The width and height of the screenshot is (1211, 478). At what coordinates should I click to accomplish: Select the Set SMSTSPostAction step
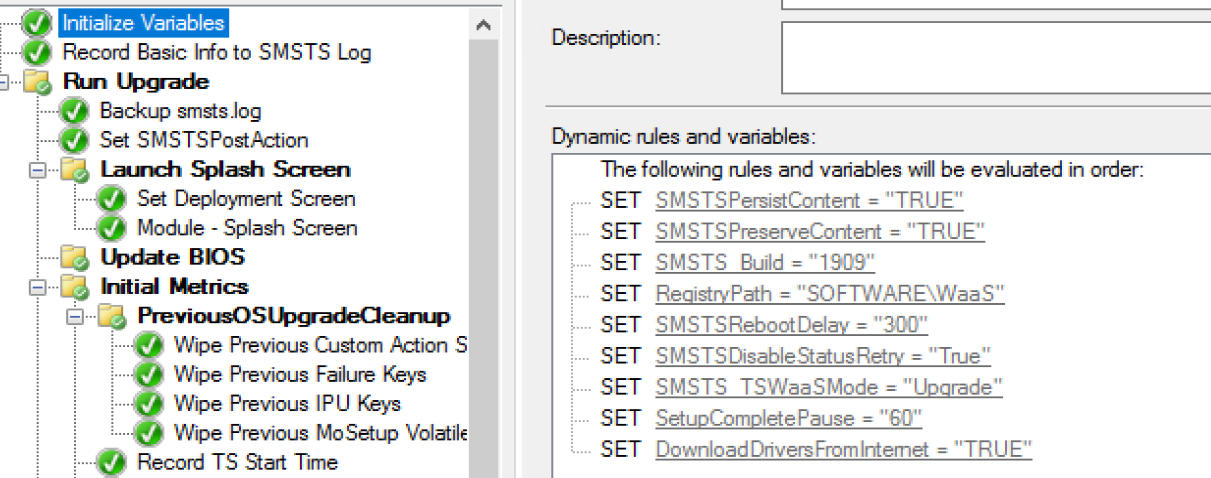coord(203,140)
